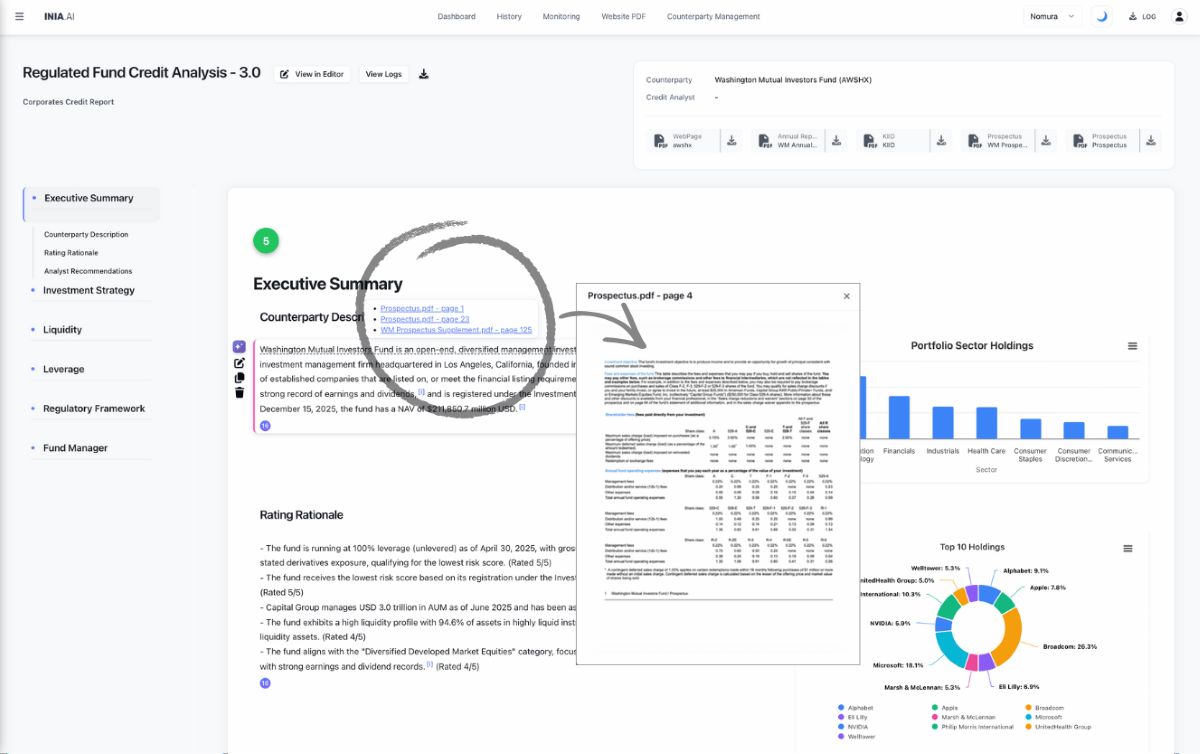Expand the Fund Manager section
Image resolution: width=1200 pixels, height=754 pixels.
(75, 448)
